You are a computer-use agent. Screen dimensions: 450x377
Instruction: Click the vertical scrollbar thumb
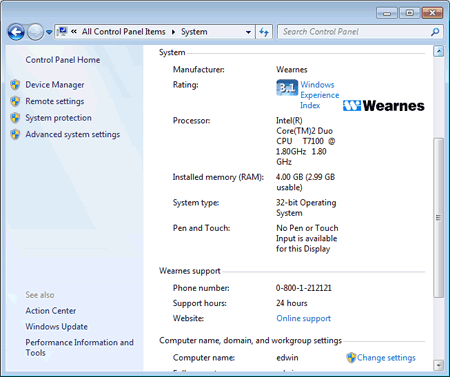click(438, 218)
